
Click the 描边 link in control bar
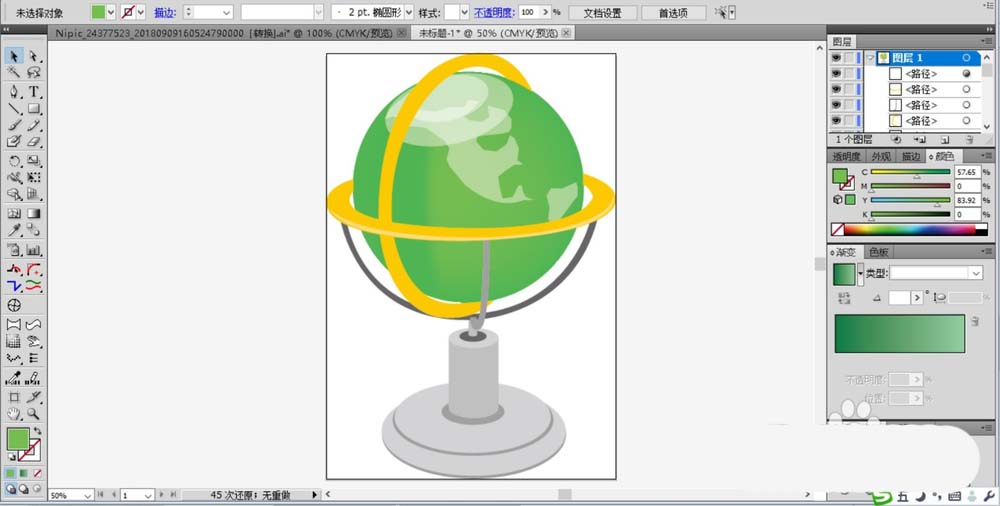point(165,13)
